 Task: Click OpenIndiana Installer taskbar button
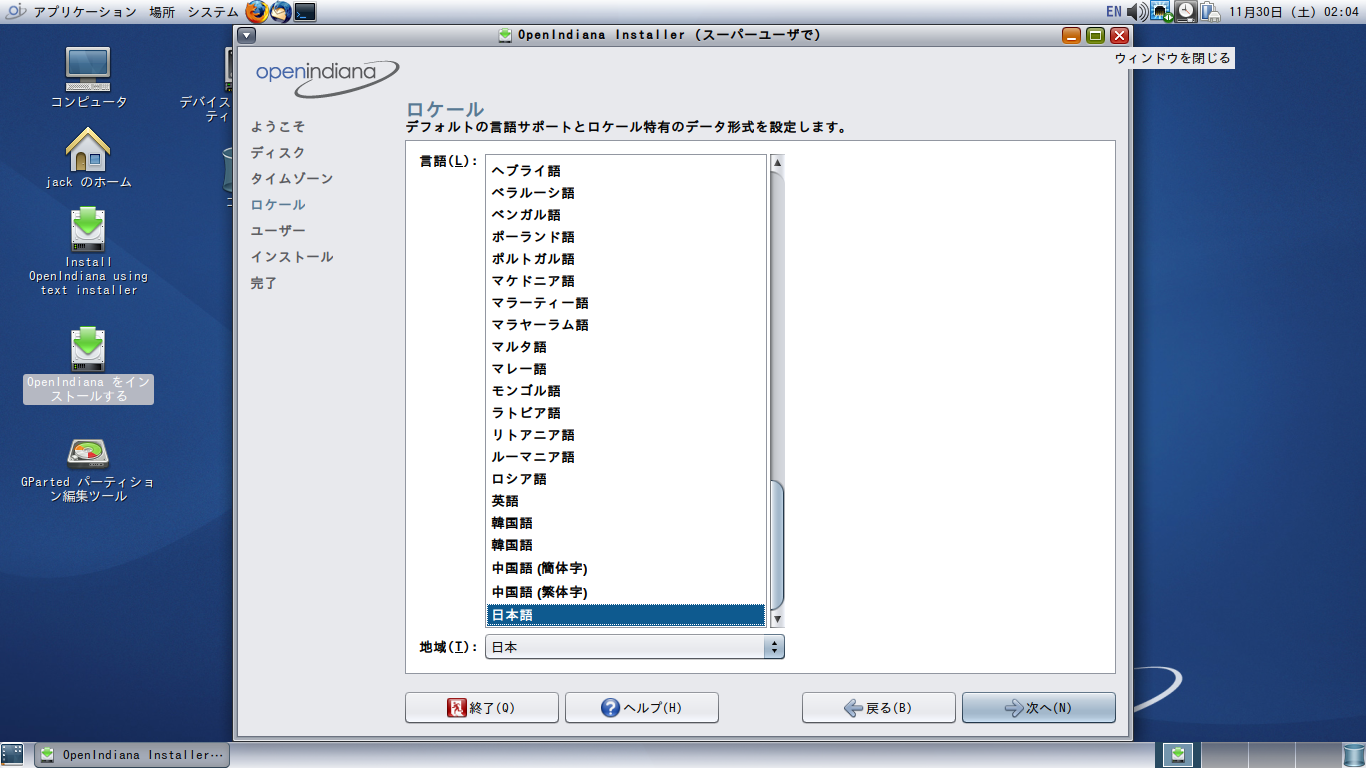click(x=132, y=755)
